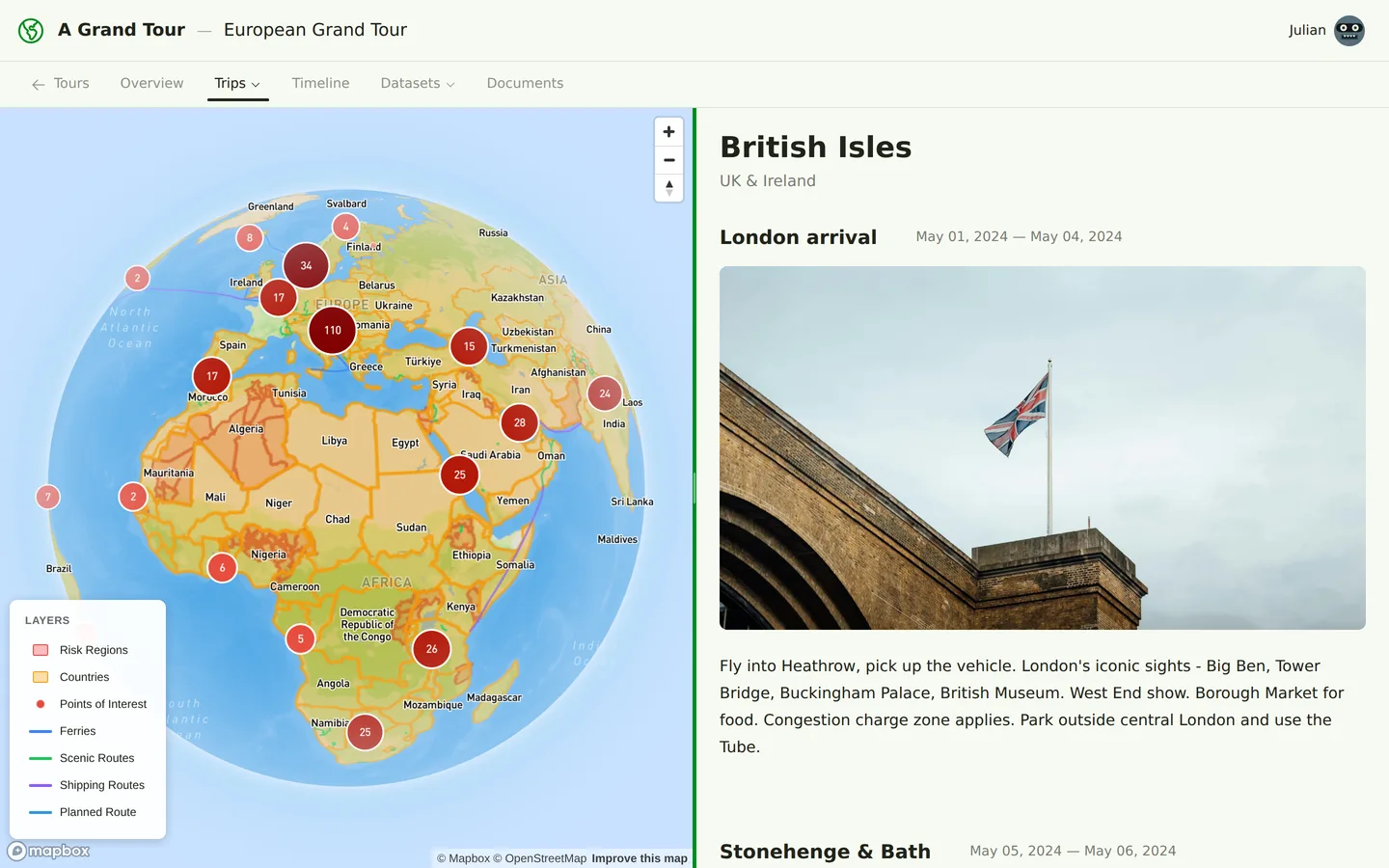Toggle the Risk Regions layer
The width and height of the screenshot is (1389, 868).
pos(41,649)
